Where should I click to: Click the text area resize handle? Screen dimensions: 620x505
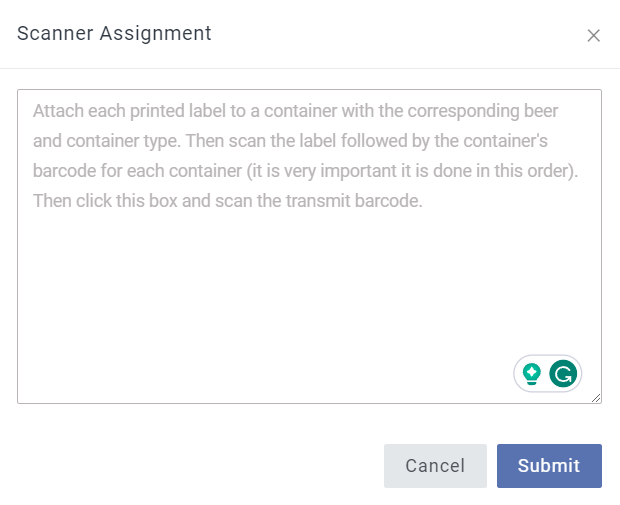pyautogui.click(x=596, y=398)
